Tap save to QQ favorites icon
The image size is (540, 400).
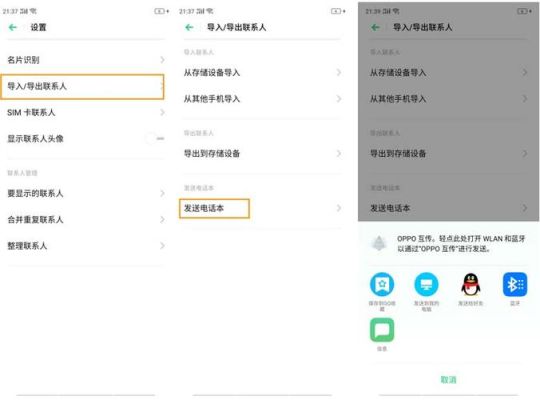point(382,284)
